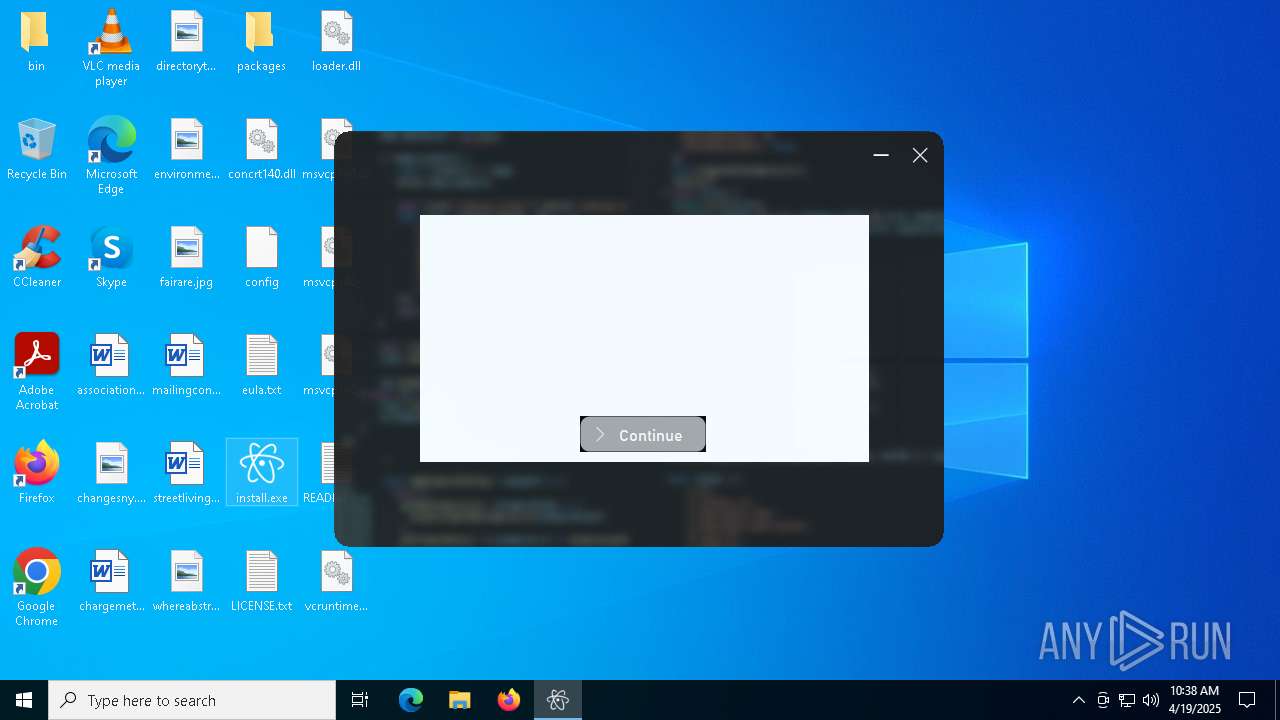Select the directoryt... image file
1280x720 pixels.
(186, 43)
